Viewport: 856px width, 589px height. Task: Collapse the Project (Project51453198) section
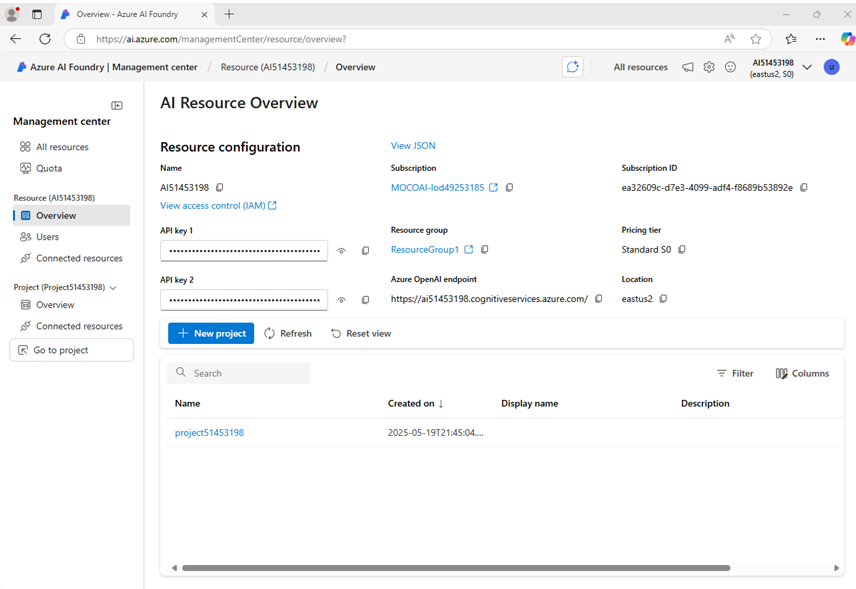113,288
